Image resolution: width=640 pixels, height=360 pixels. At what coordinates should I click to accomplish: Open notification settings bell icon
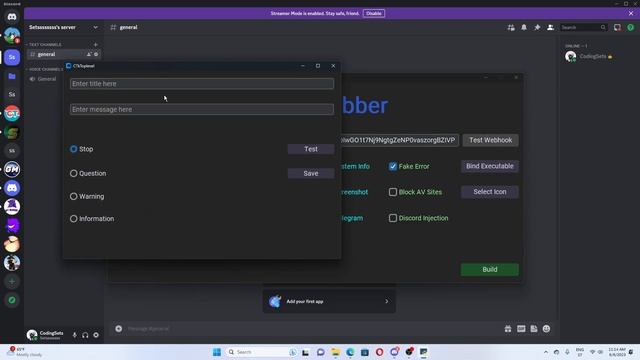pyautogui.click(x=524, y=27)
